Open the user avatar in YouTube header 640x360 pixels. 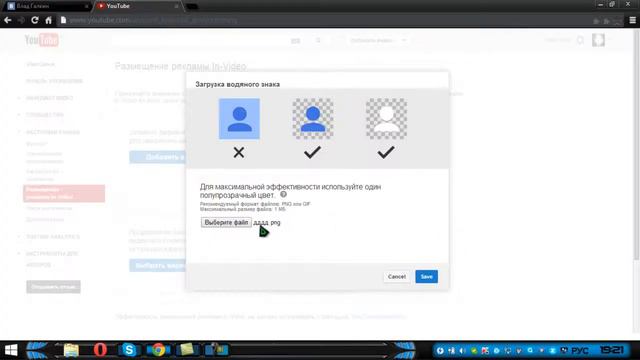pyautogui.click(x=598, y=40)
